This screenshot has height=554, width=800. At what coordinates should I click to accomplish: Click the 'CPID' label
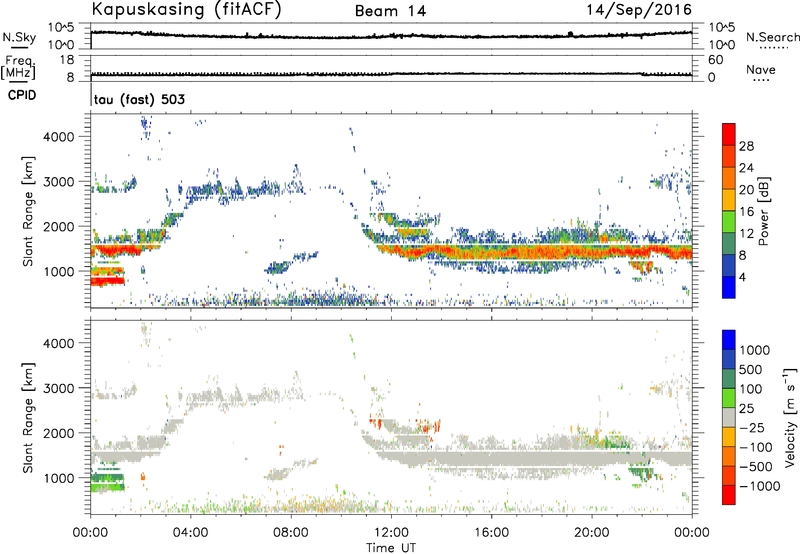coord(22,95)
